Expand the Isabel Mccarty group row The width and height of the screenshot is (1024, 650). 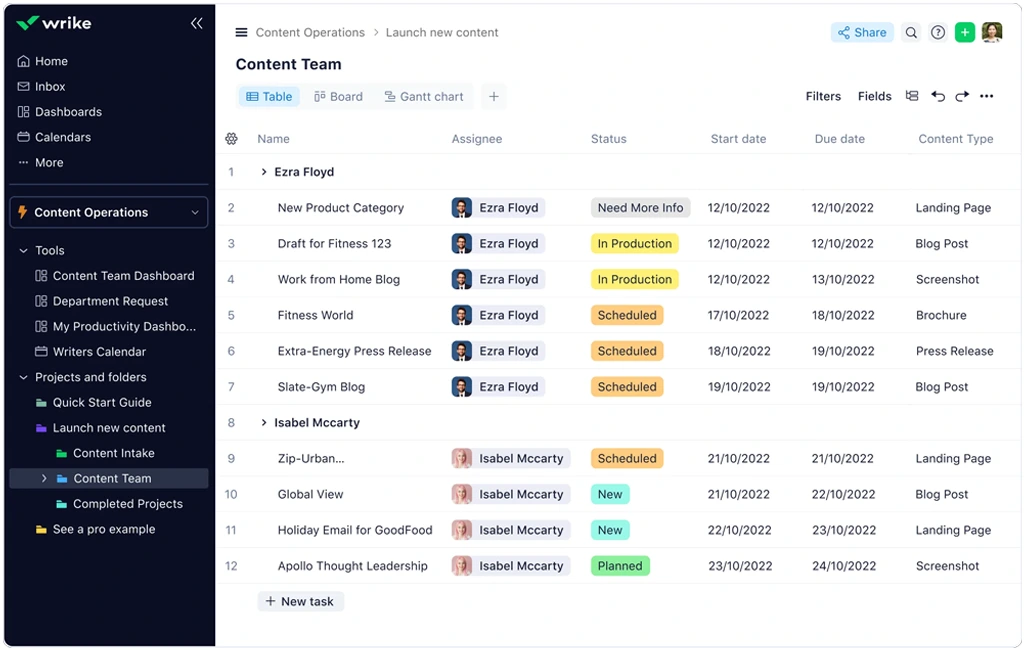(264, 423)
